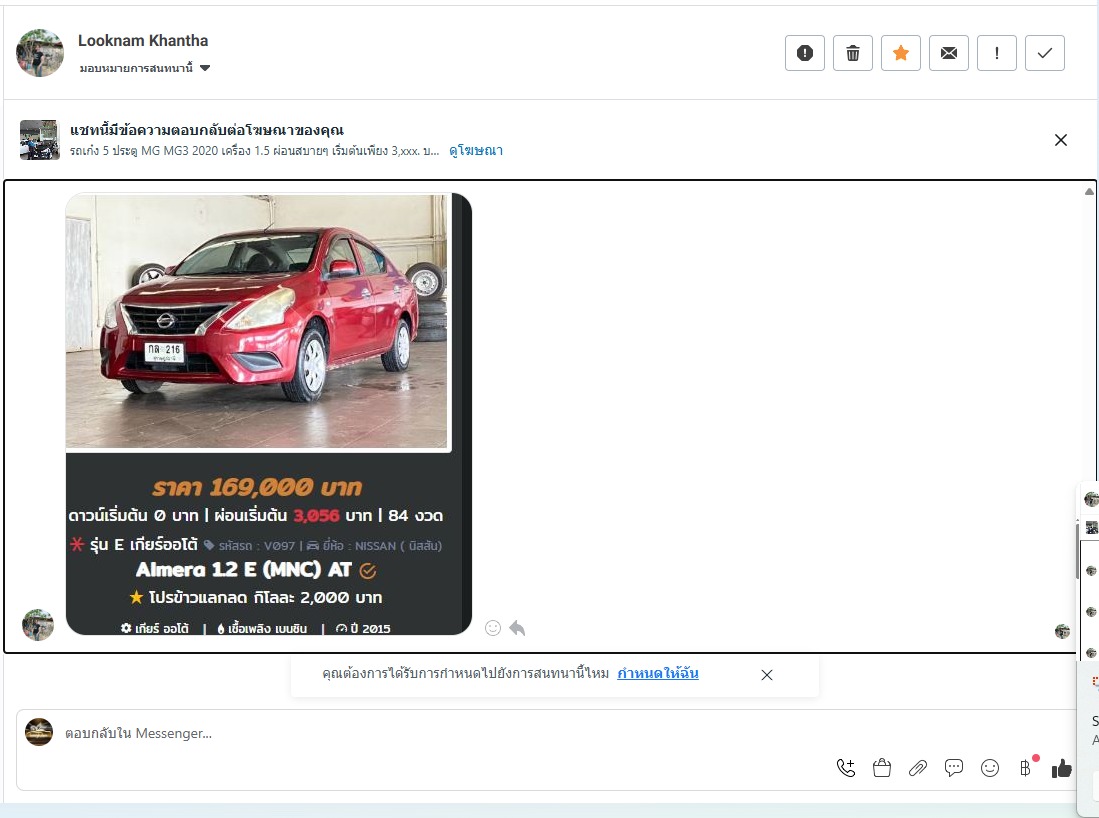Start a call with the phone plus icon

846,768
